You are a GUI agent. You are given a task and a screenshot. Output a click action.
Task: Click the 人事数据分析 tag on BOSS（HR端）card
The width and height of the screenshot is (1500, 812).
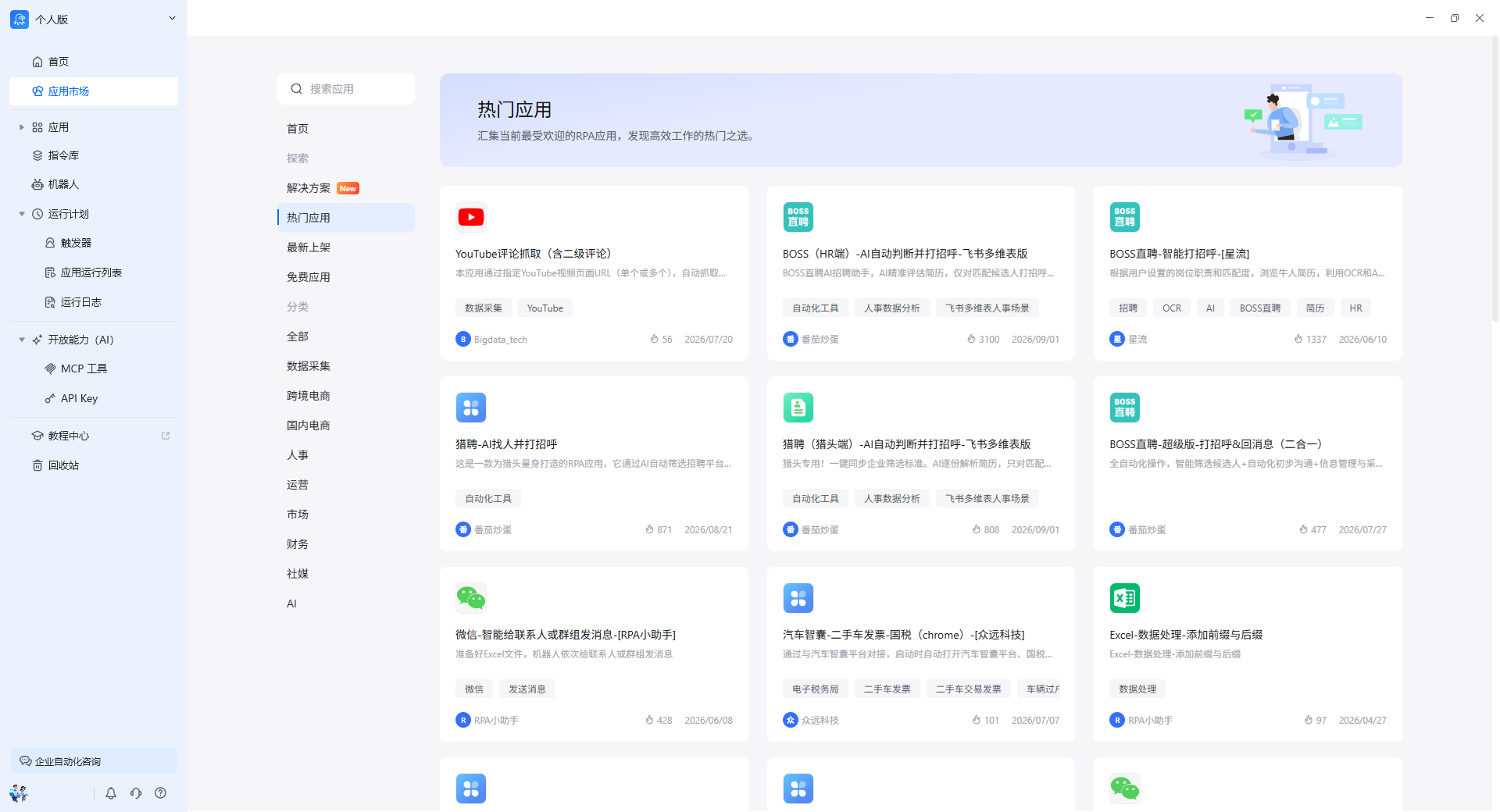coord(892,308)
